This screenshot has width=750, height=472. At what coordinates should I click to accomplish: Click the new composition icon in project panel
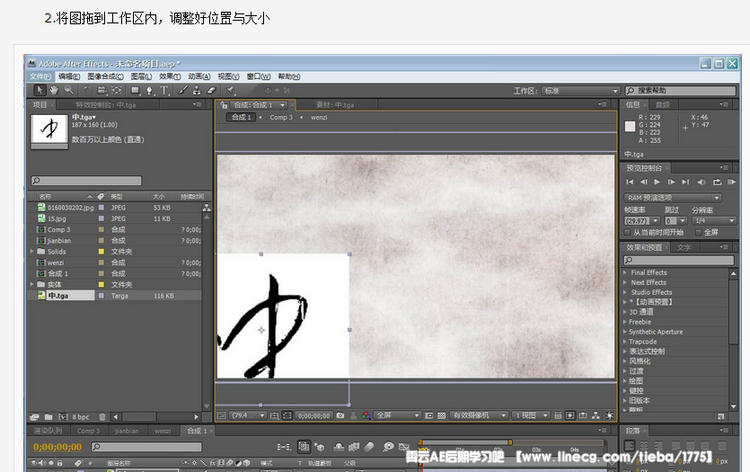[63, 417]
